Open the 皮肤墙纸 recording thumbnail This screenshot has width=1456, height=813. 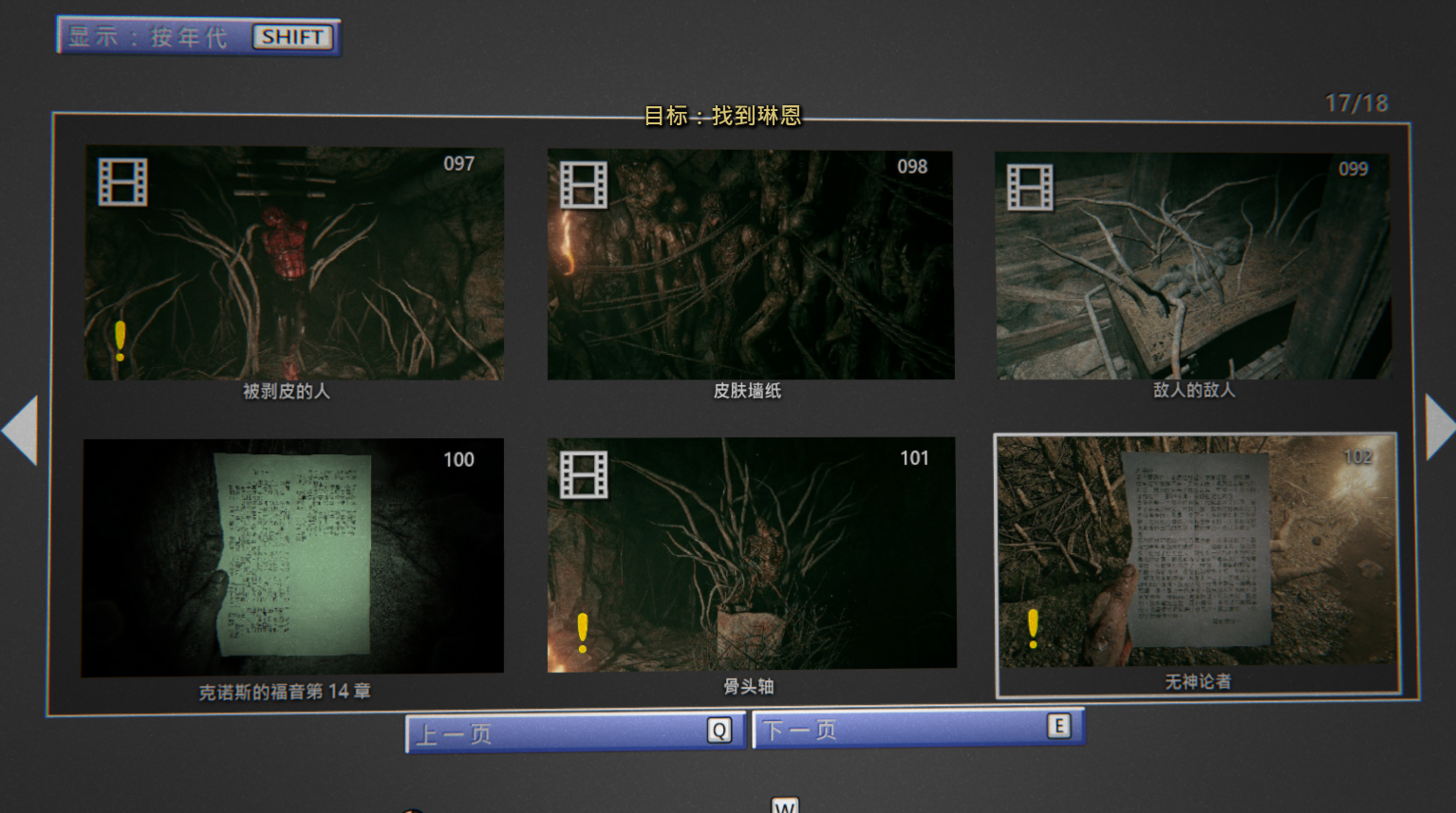click(x=751, y=265)
